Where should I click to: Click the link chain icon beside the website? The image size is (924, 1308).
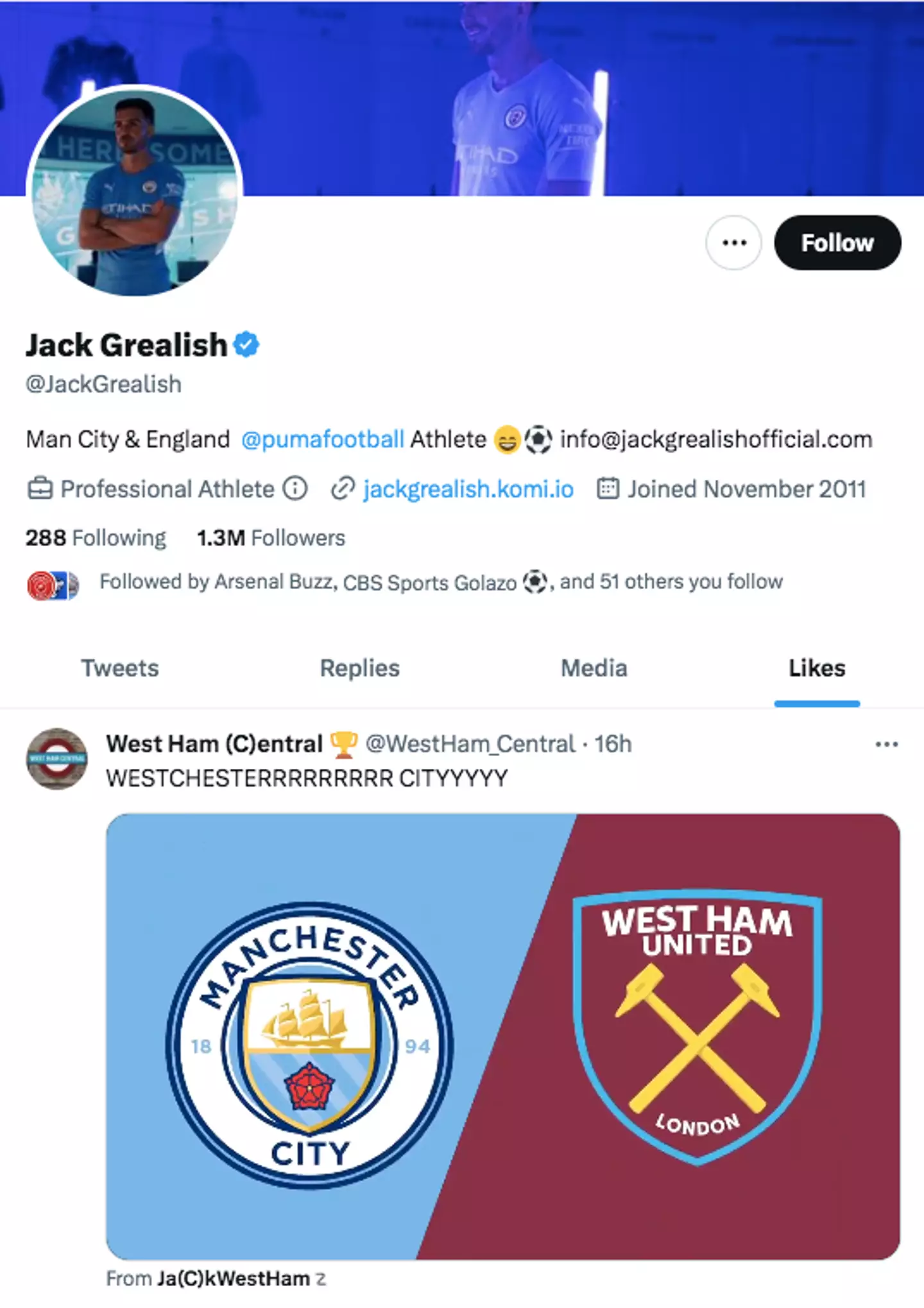point(343,489)
